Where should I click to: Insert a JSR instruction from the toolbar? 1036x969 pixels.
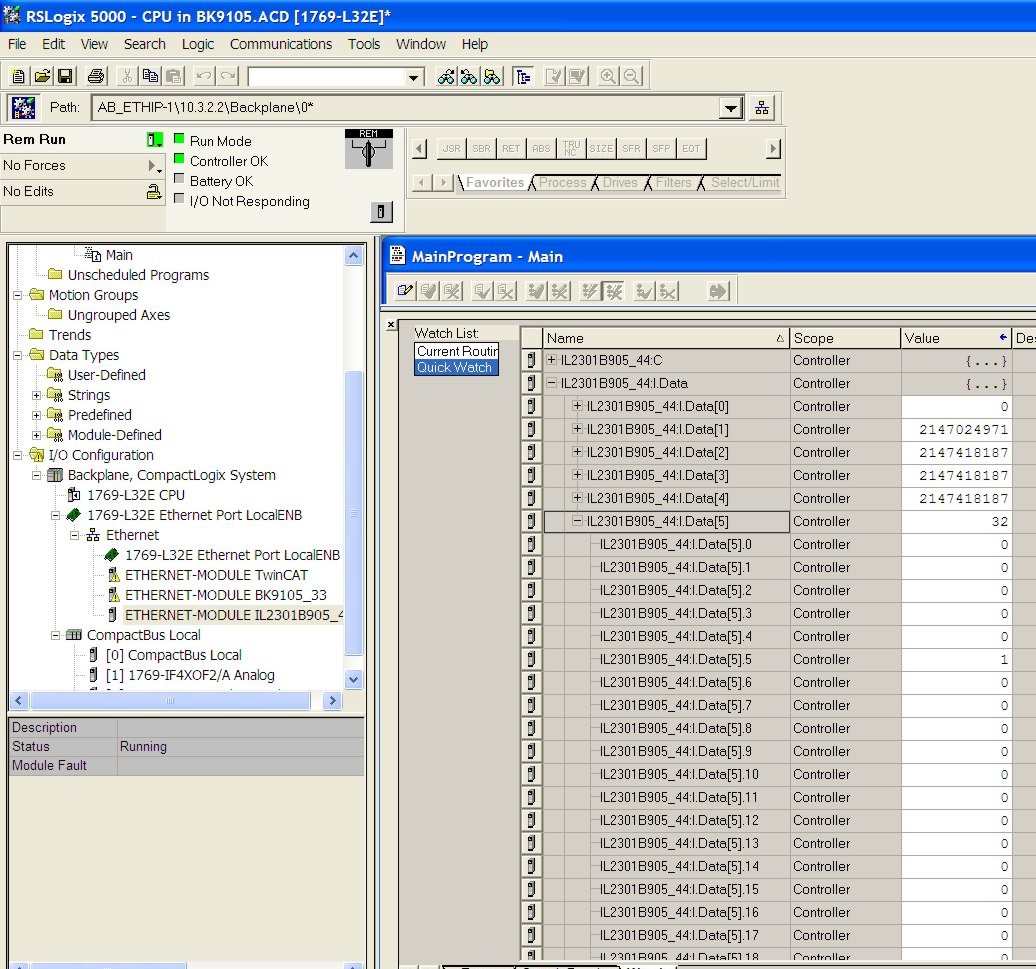451,149
